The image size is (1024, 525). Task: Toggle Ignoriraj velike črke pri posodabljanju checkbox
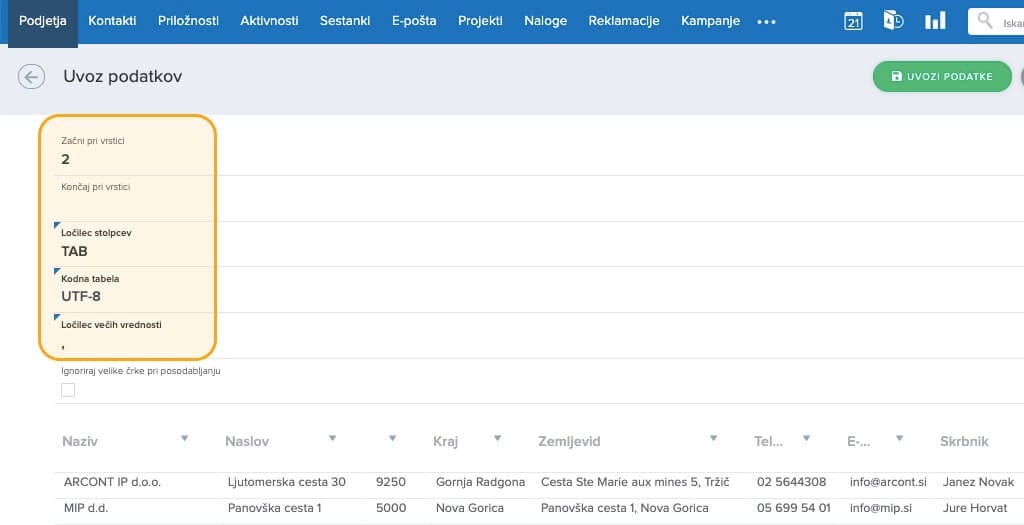click(68, 390)
